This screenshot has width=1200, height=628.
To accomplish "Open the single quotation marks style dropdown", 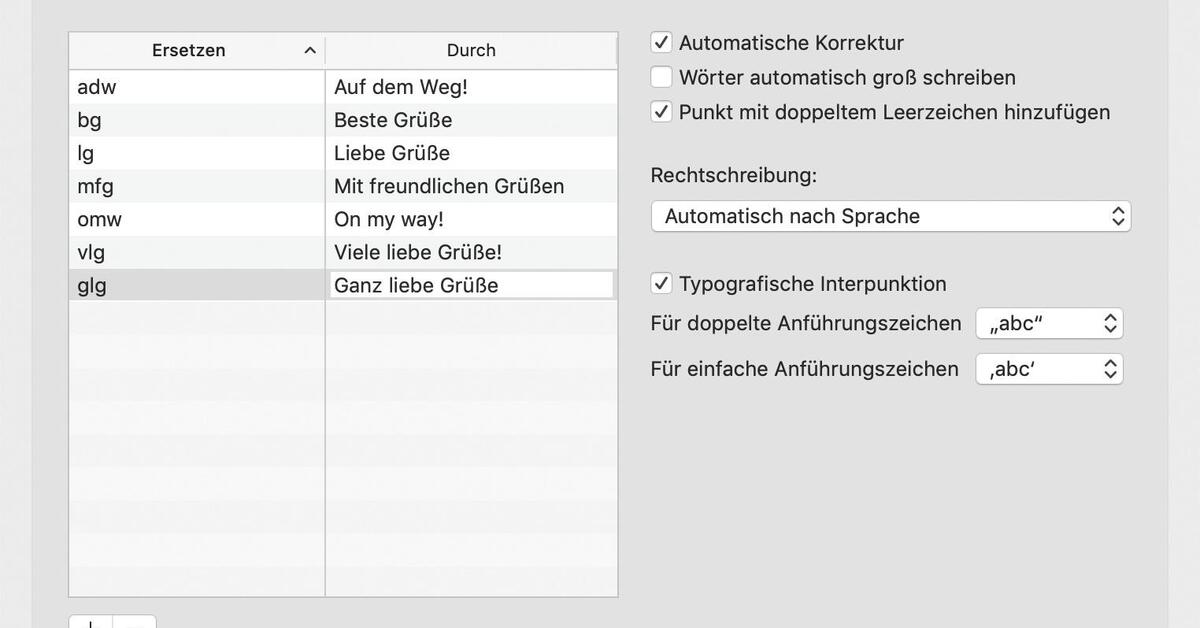I will (1048, 368).
